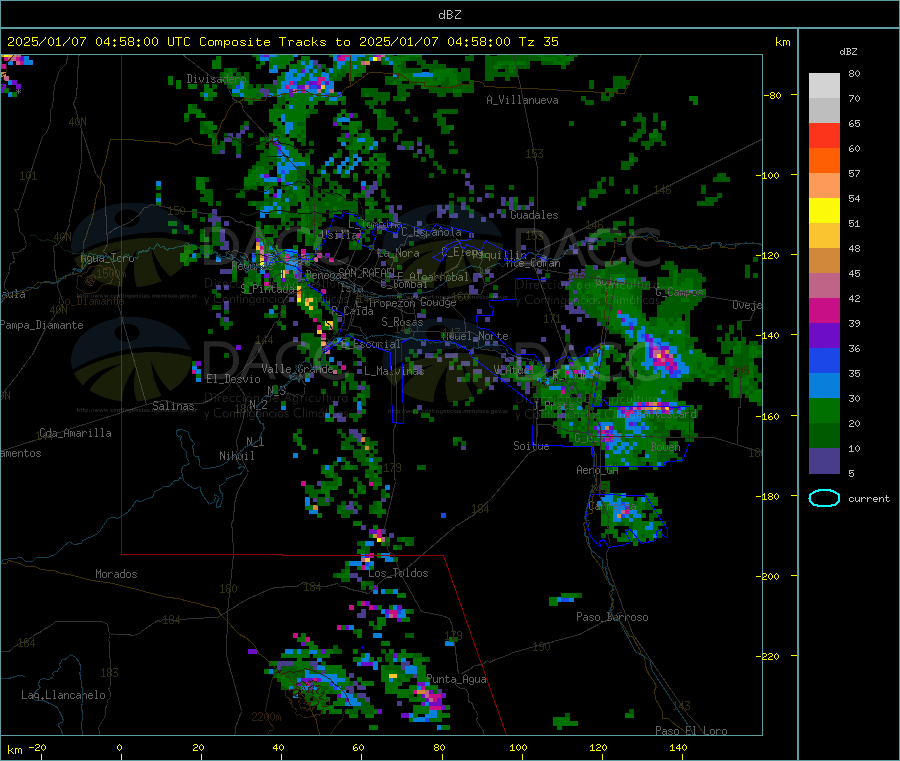Screen dimensions: 900x761
Task: Select the L_Malvinas label
Action: point(394,371)
